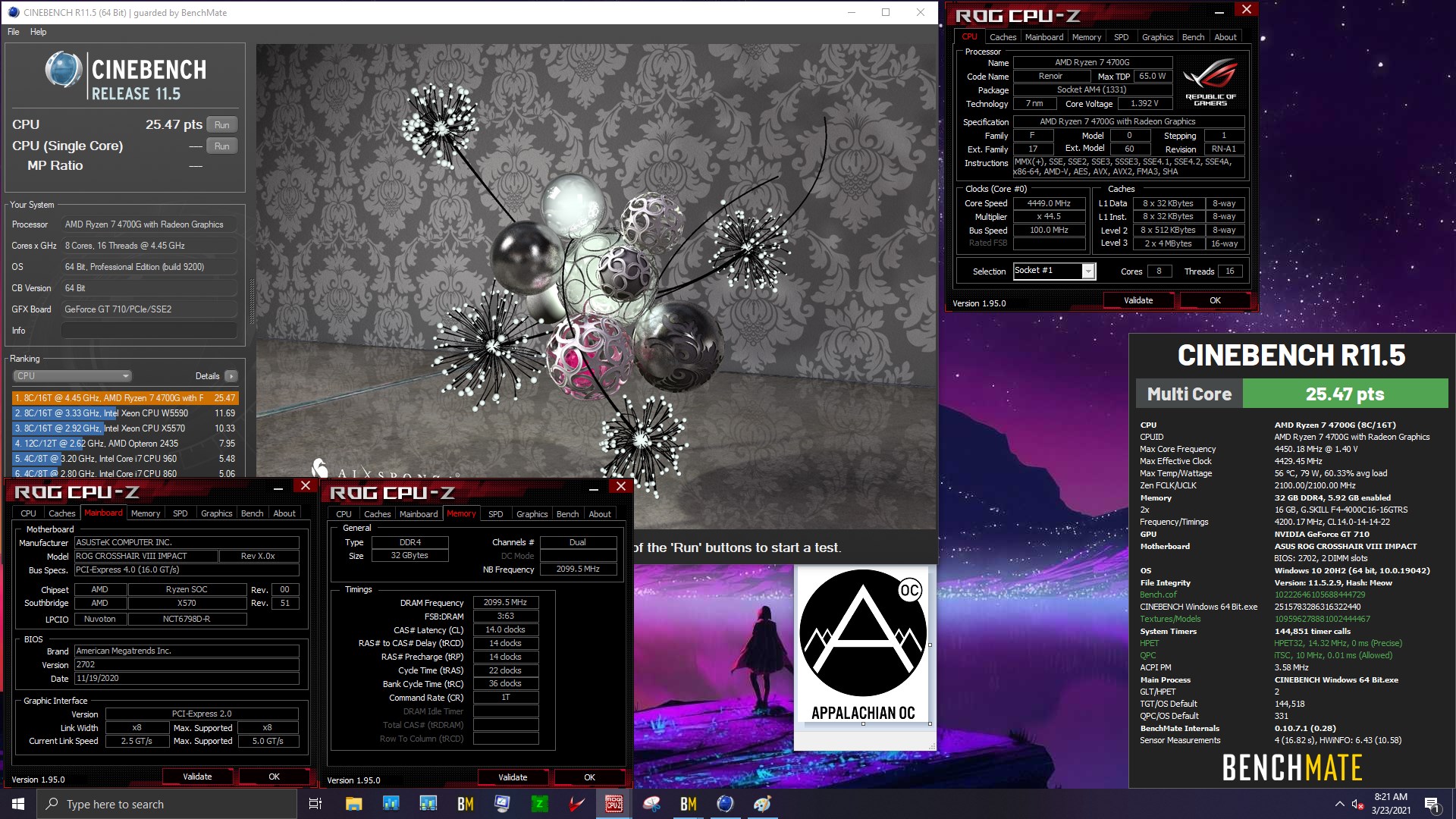Click the QPC entry in BenchMate panel

point(1147,655)
